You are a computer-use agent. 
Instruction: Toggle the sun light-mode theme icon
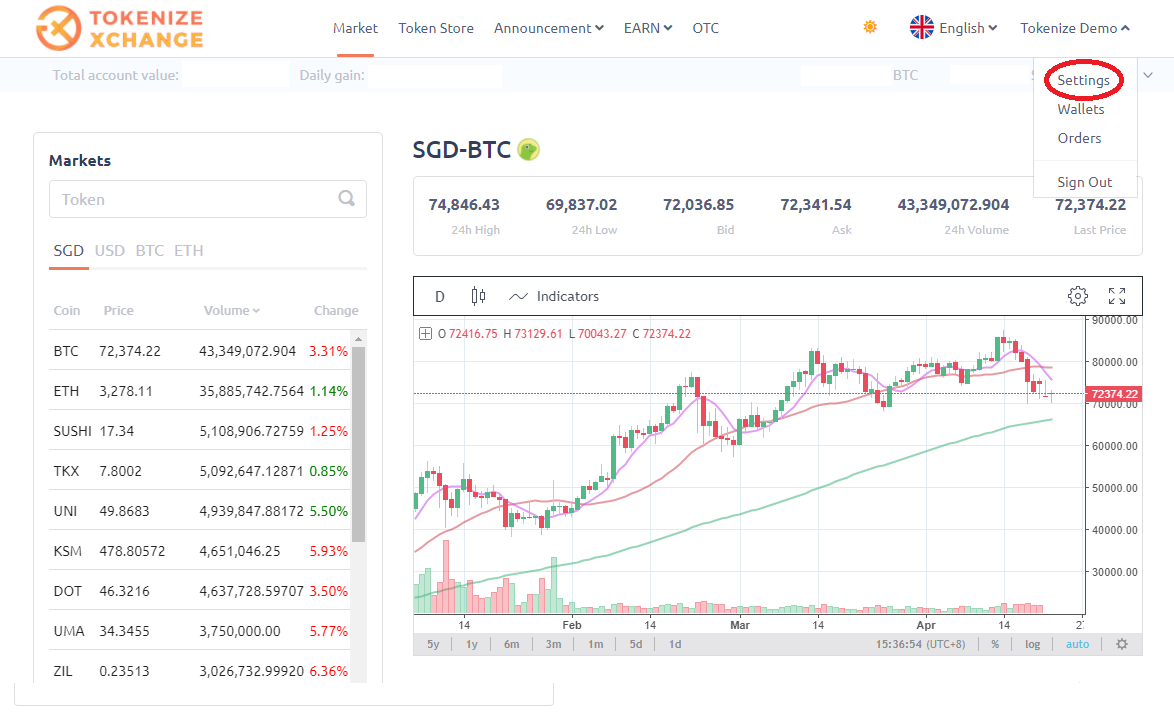[870, 27]
